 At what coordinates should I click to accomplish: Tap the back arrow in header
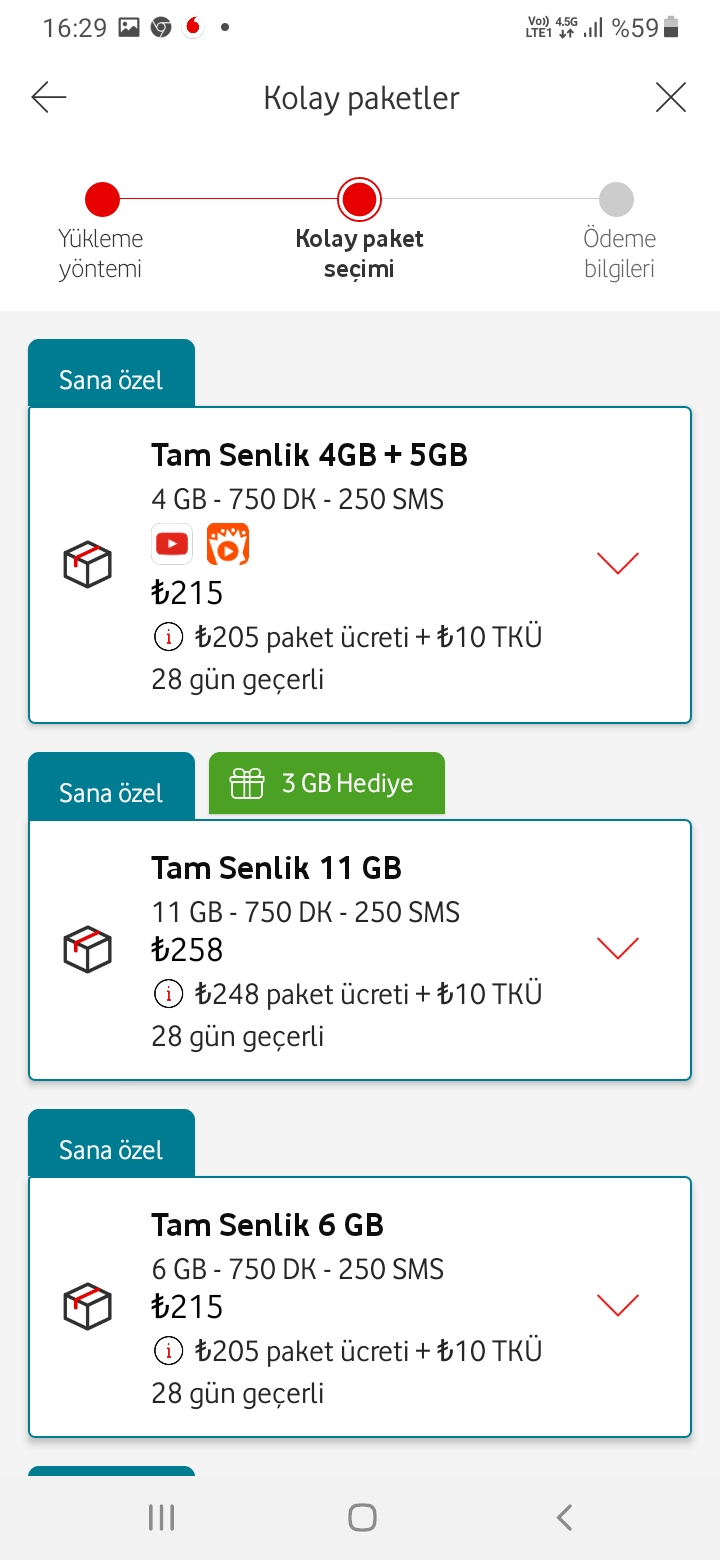click(x=48, y=97)
